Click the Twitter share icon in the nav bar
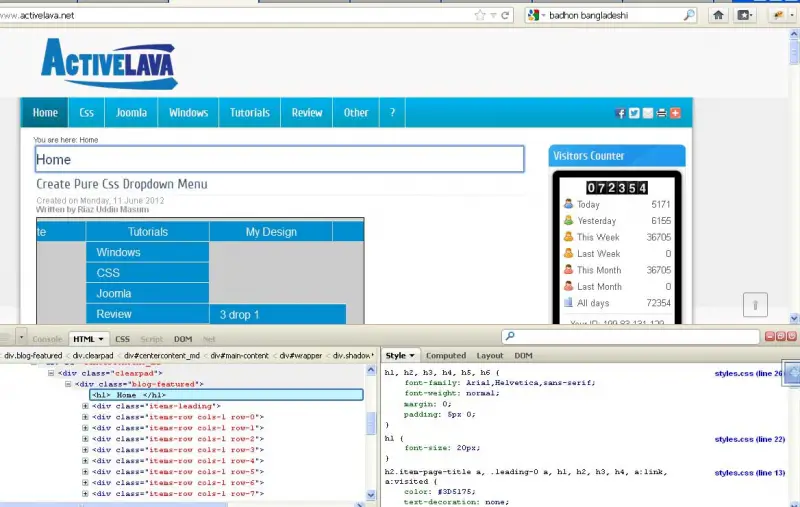The height and width of the screenshot is (507, 800). [634, 113]
